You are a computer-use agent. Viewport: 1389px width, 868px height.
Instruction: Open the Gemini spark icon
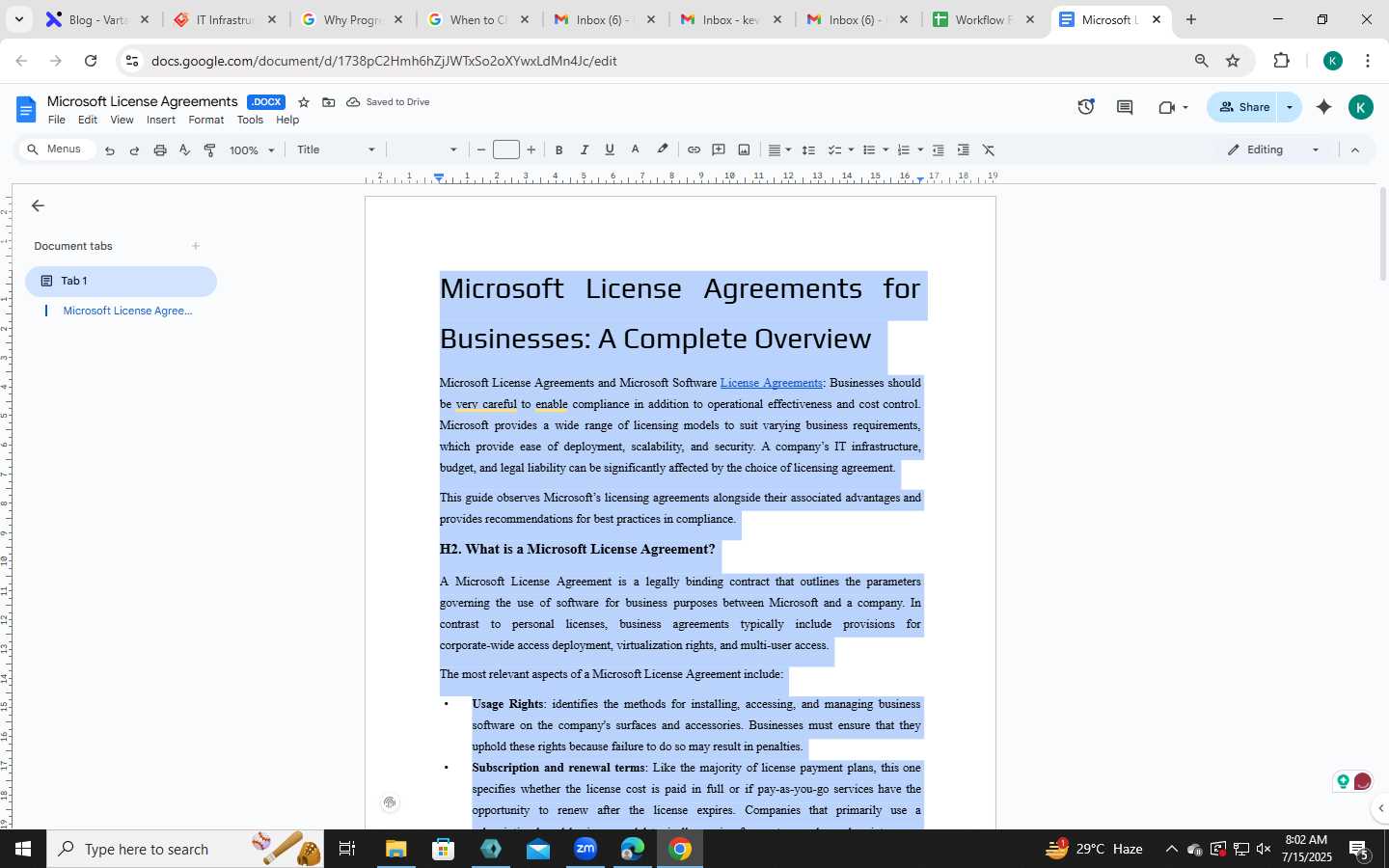point(1324,107)
